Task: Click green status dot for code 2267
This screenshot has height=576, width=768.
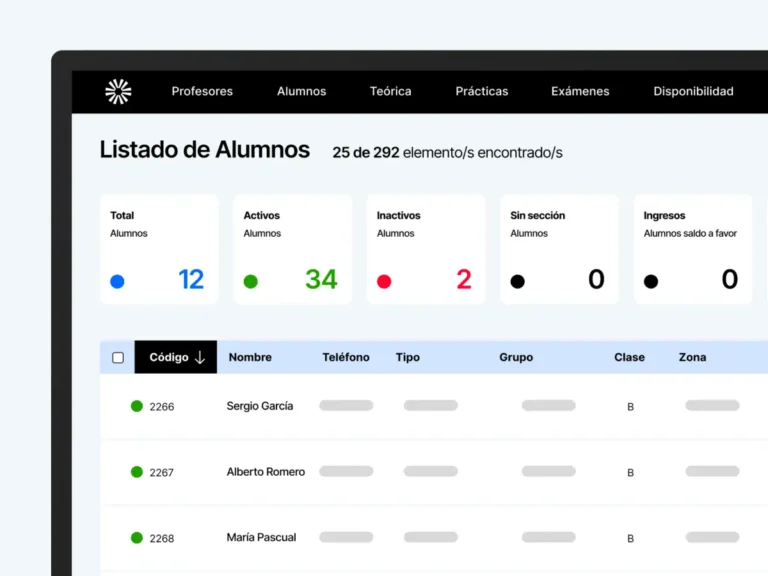Action: pos(137,472)
